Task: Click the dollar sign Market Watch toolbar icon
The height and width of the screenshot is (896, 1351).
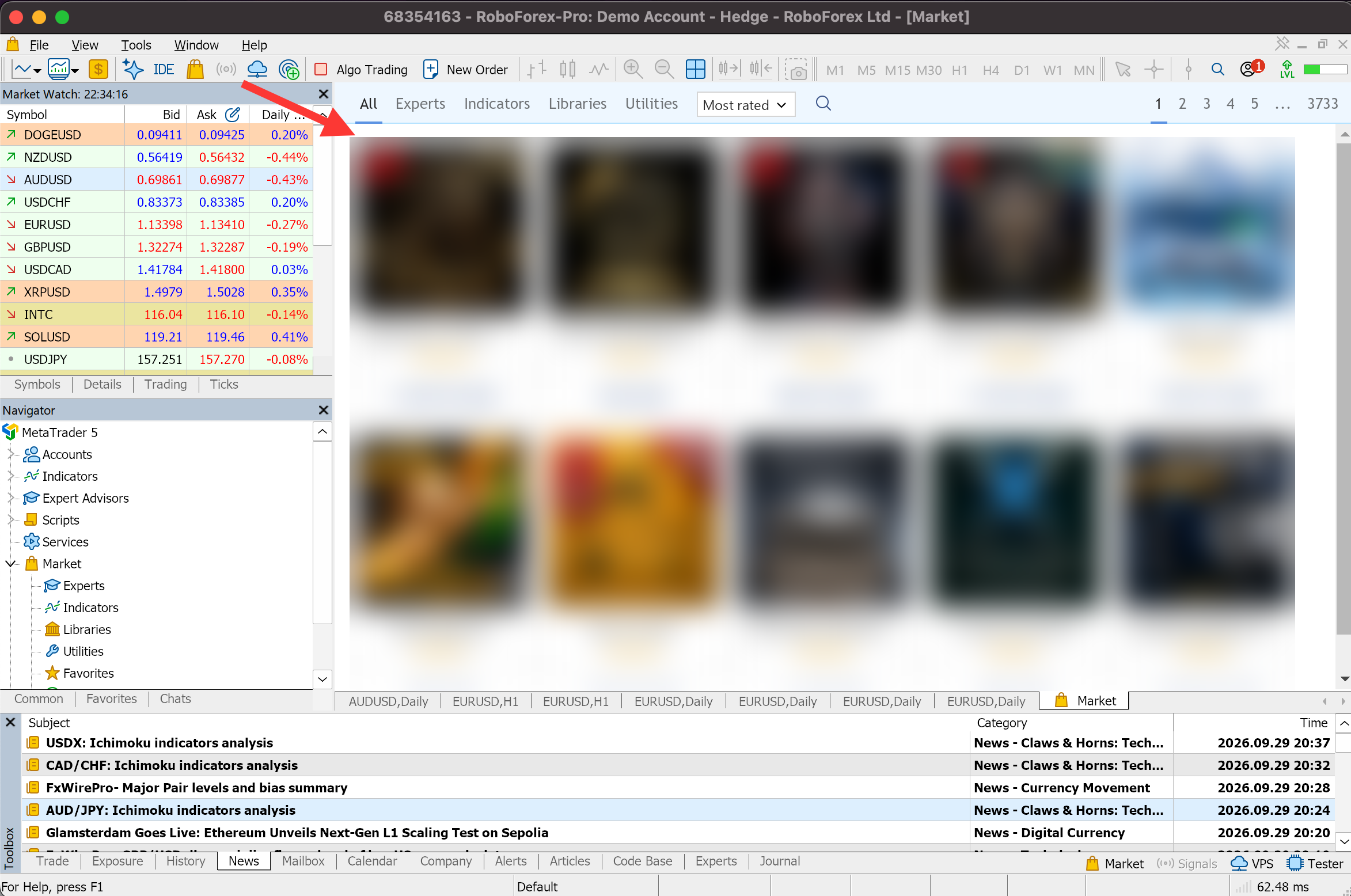Action: click(98, 70)
